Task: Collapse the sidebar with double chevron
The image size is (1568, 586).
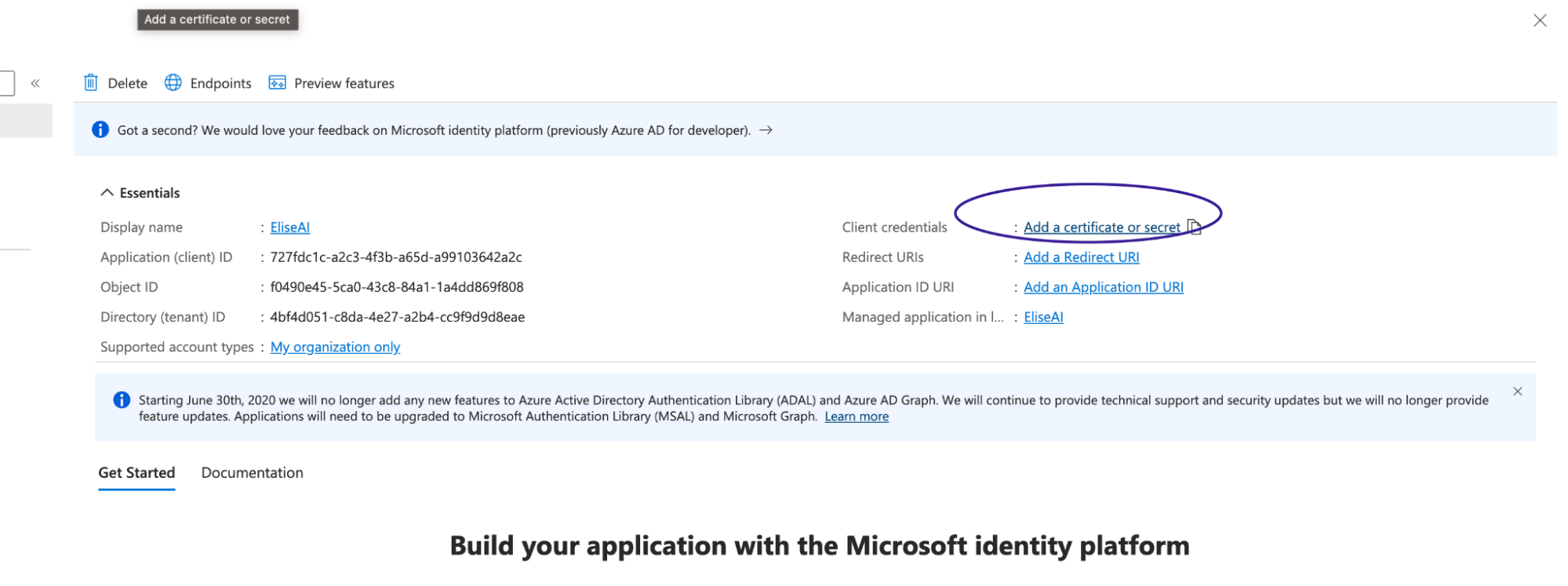Action: coord(35,83)
